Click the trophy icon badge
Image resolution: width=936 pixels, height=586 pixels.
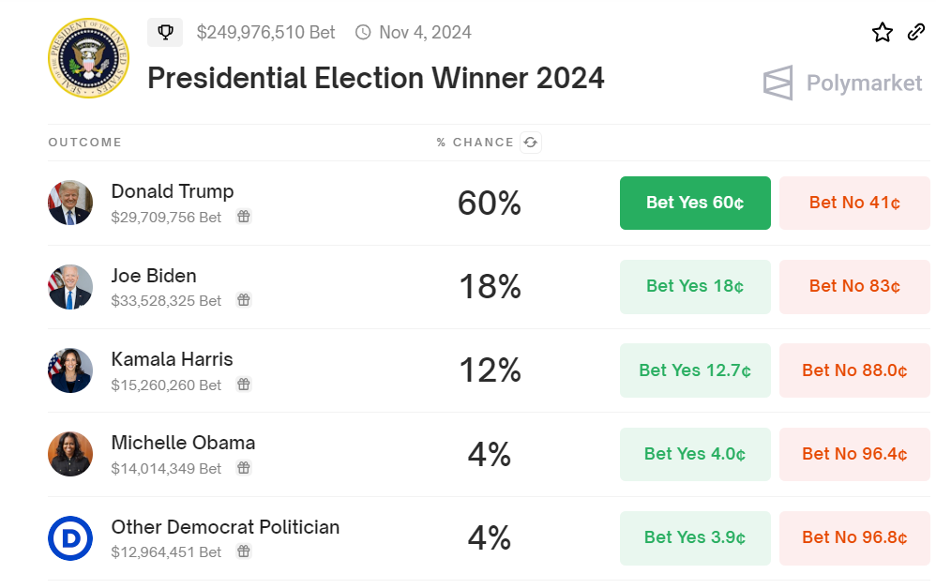click(165, 32)
